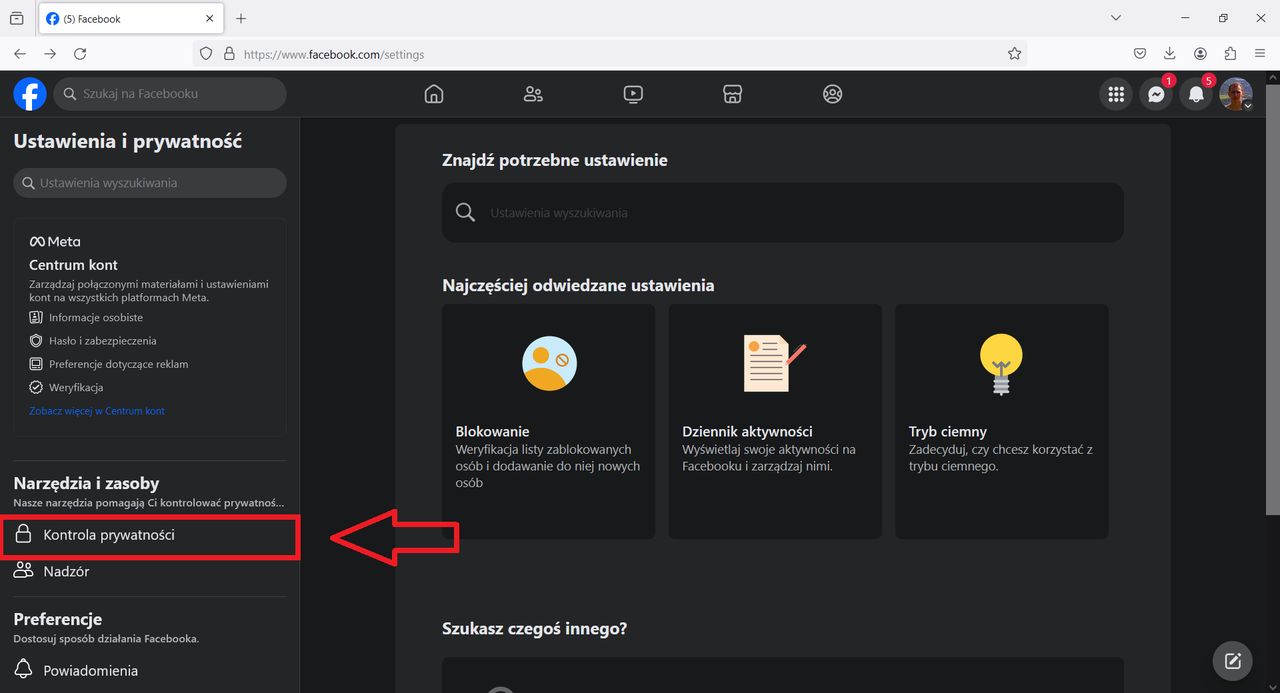The width and height of the screenshot is (1280, 693).
Task: Click the site lock icon in address bar
Action: (229, 54)
